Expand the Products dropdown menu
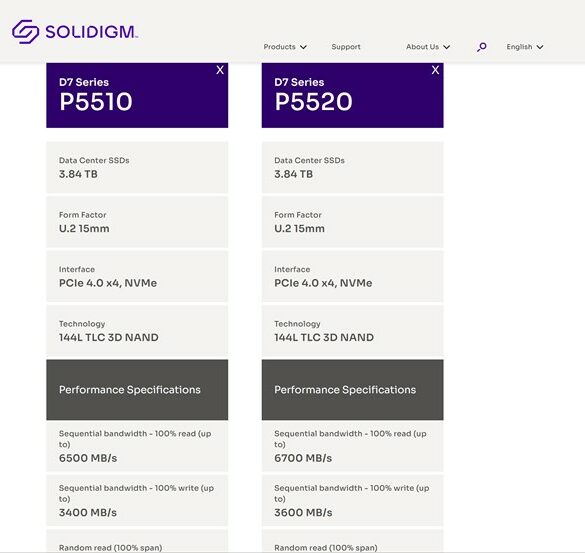The height and width of the screenshot is (553, 585). pos(285,47)
